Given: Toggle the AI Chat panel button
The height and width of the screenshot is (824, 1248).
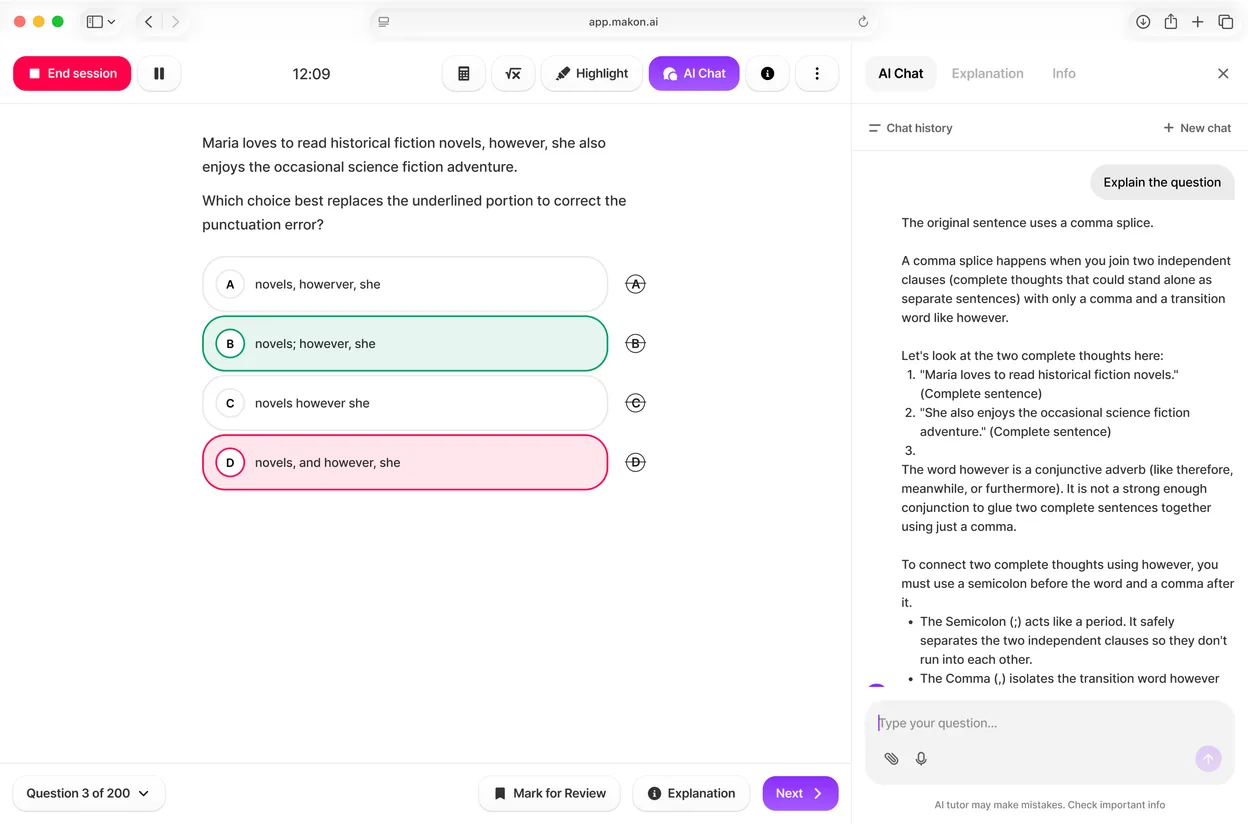Looking at the screenshot, I should point(694,73).
